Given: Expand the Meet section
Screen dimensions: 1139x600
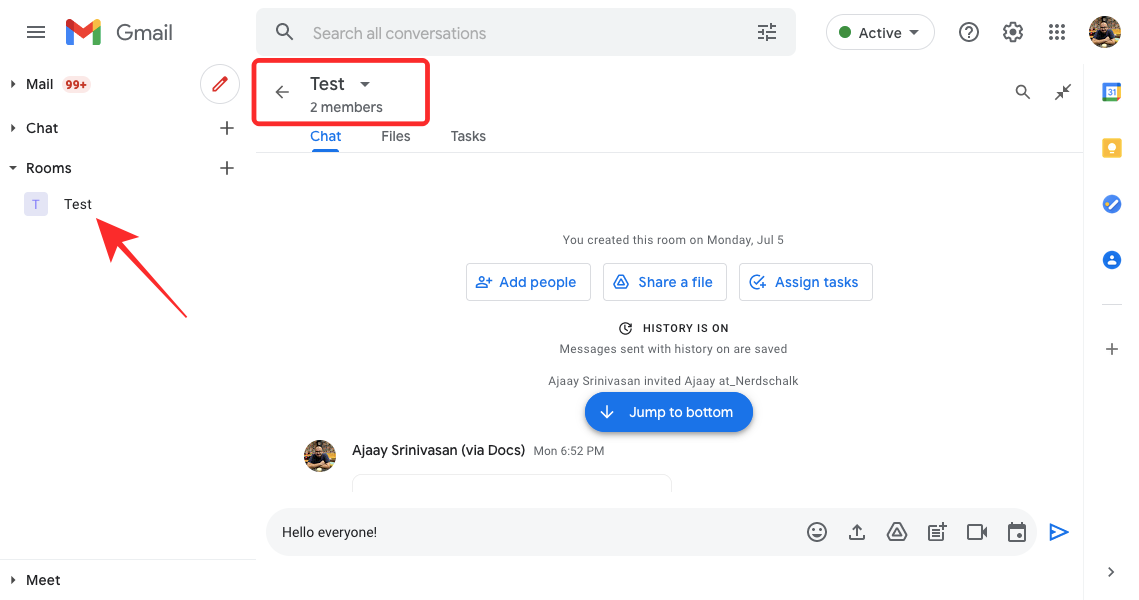Looking at the screenshot, I should click(14, 580).
